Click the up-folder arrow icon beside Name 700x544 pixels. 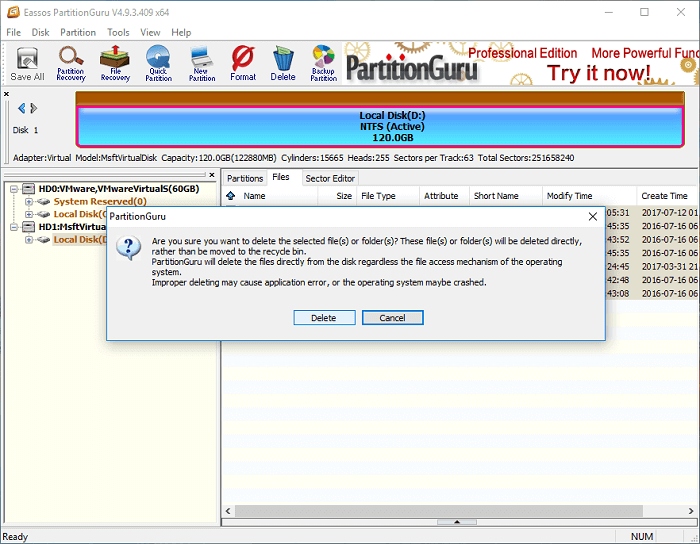230,195
